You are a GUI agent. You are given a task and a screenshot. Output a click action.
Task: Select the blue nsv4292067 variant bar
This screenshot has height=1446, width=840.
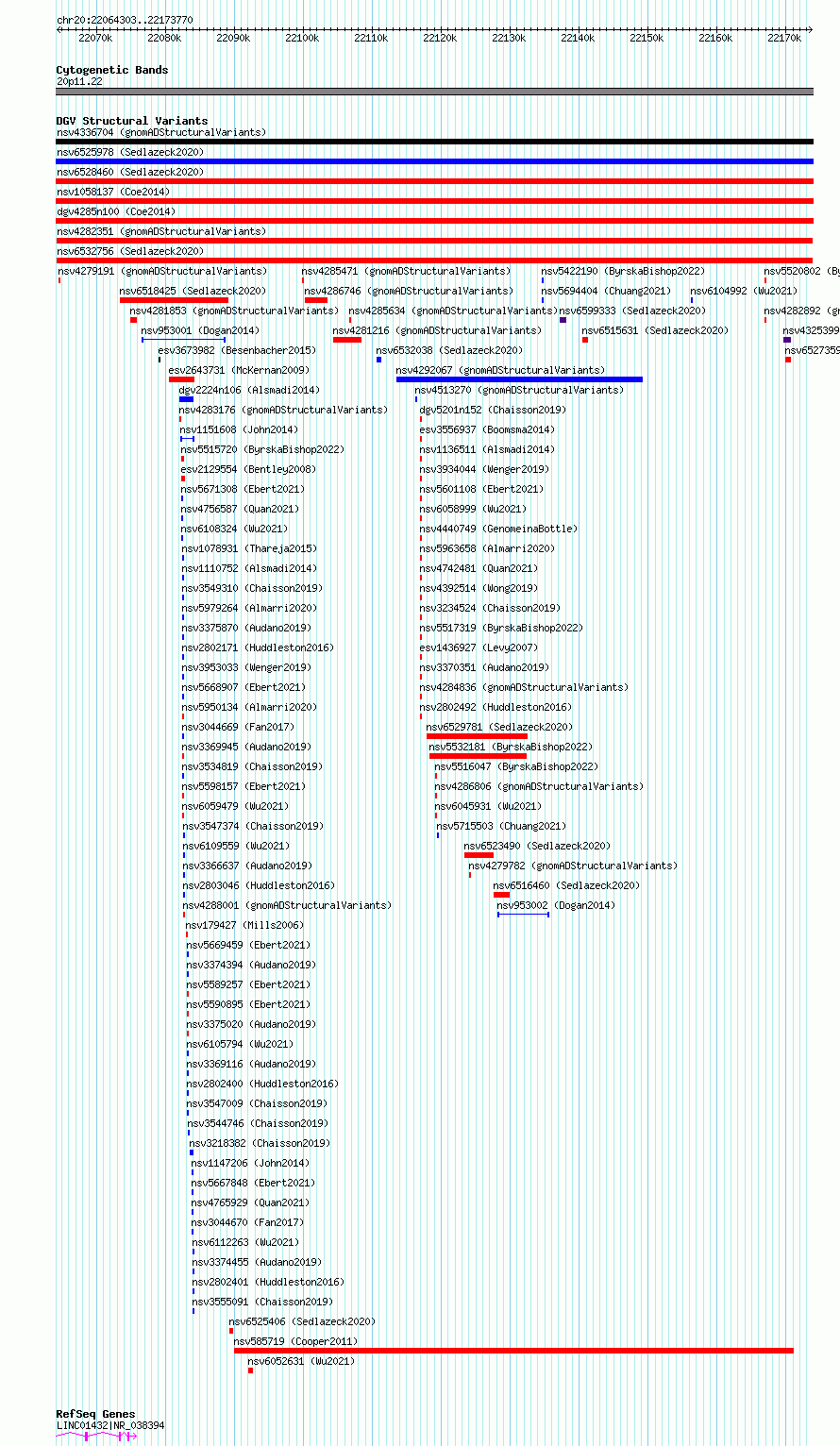pyautogui.click(x=519, y=379)
